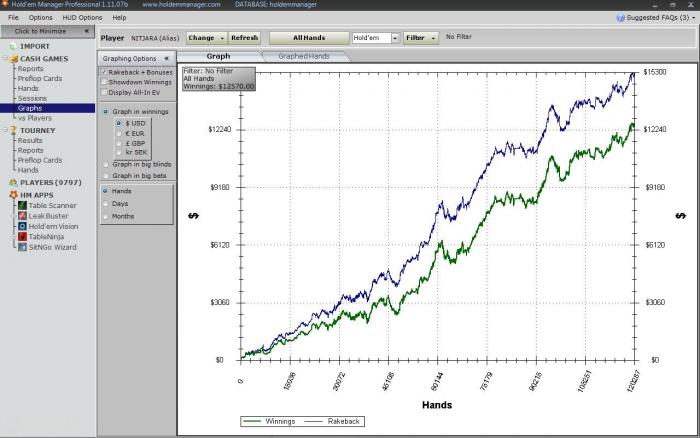Open Cash Games Reports
Viewport: 700px width, 438px height.
30,69
